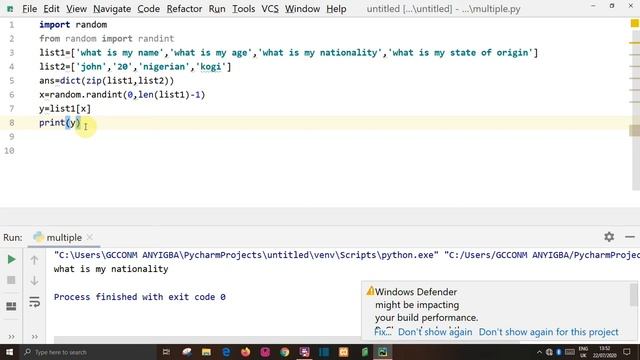Screen dimensions: 640x360
Task: Click the 'Fix...' link in notification
Action: 382,332
